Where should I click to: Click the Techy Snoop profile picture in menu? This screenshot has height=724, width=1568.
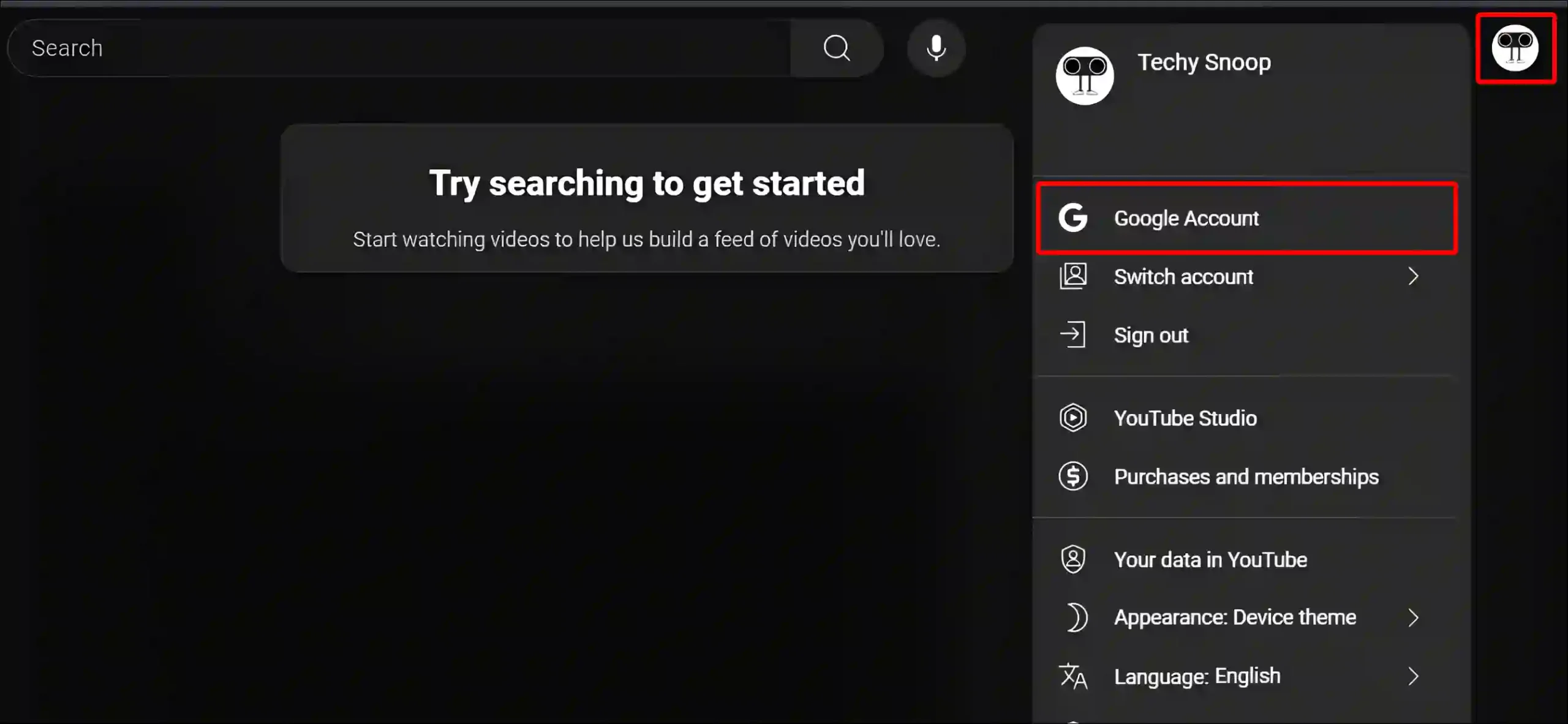tap(1085, 76)
